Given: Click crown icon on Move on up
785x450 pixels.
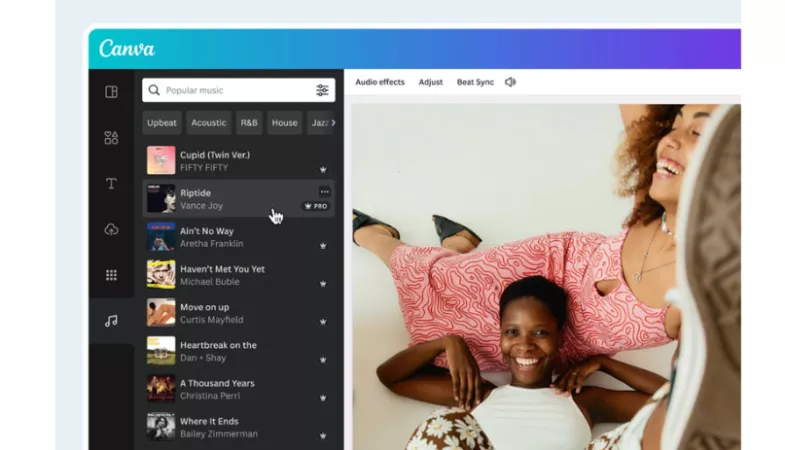Looking at the screenshot, I should (x=323, y=322).
